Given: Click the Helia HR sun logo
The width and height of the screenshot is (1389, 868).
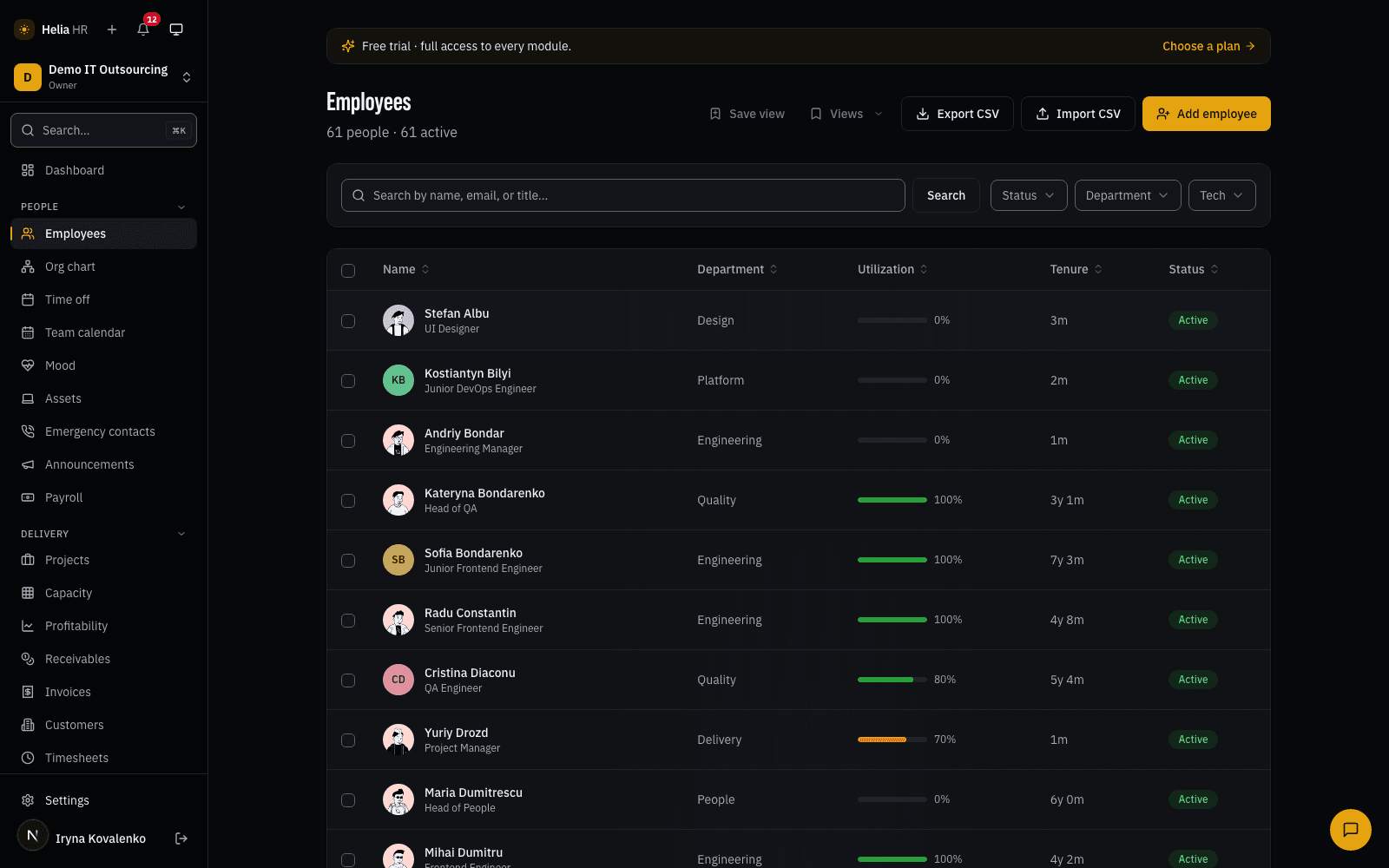Looking at the screenshot, I should coord(24,30).
